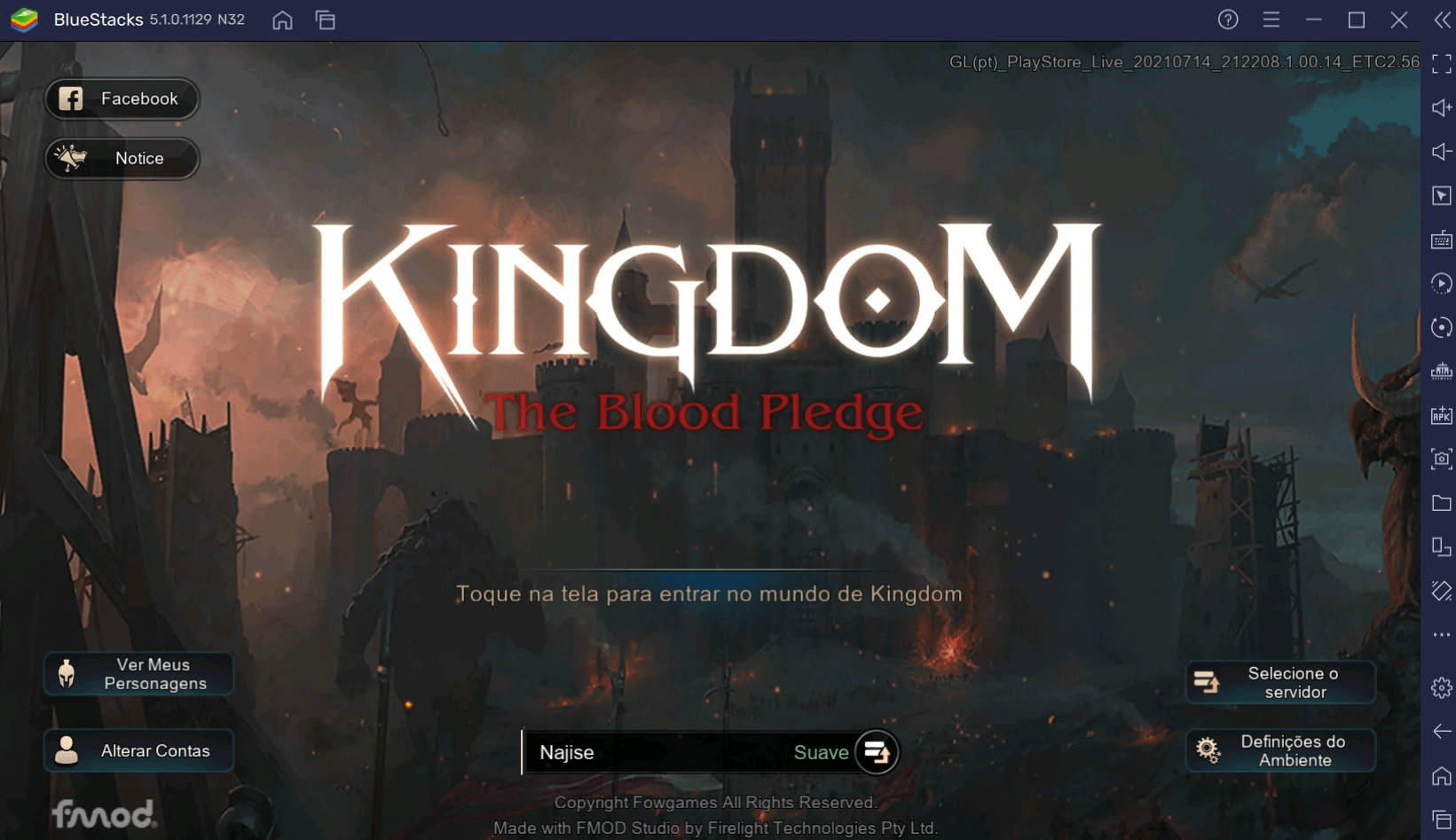Click the sync operations play-circle icon

[x=1442, y=283]
